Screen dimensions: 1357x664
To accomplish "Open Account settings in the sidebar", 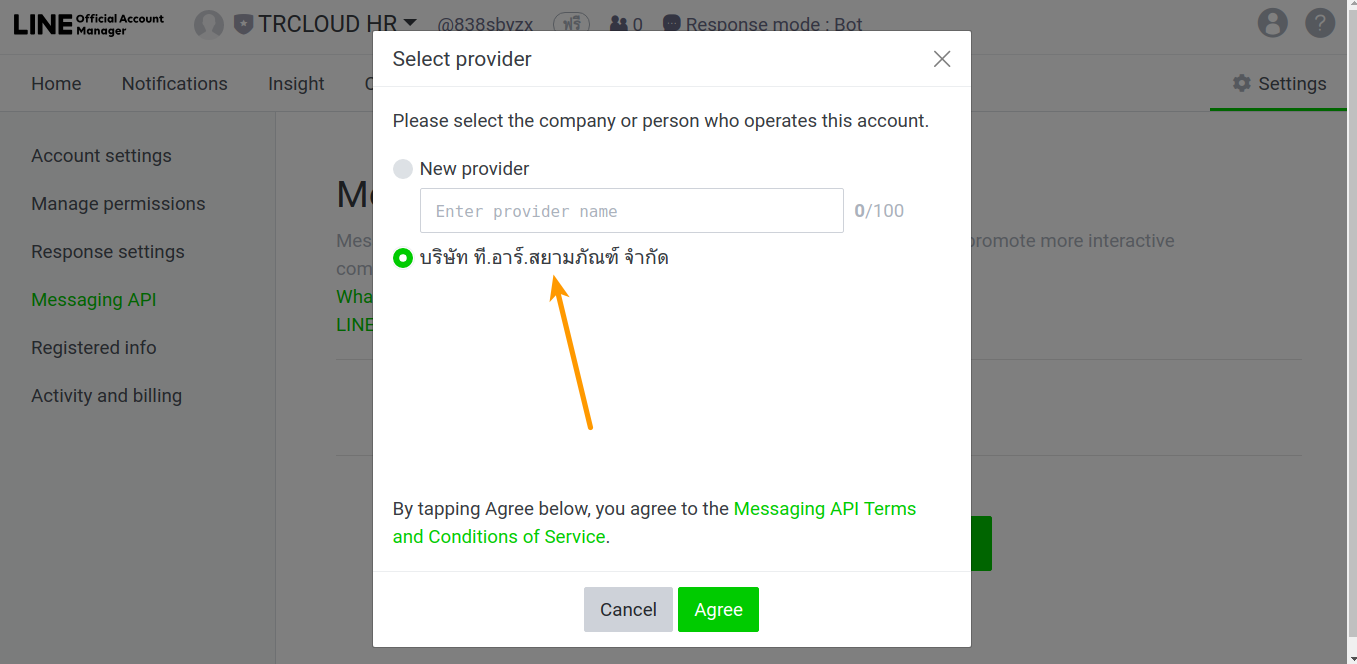I will coord(101,156).
